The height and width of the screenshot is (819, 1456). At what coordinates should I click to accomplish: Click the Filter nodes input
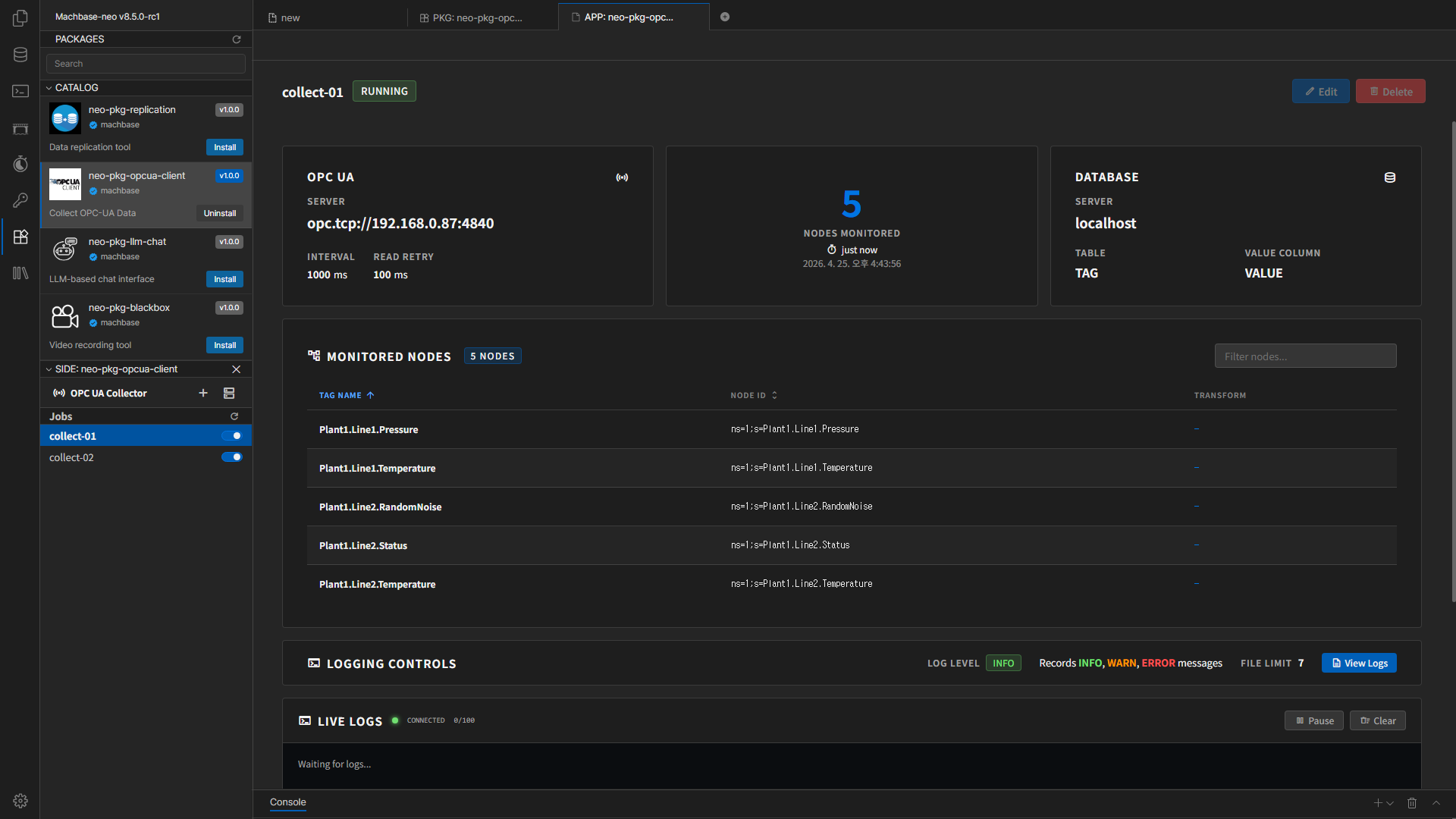coord(1305,356)
